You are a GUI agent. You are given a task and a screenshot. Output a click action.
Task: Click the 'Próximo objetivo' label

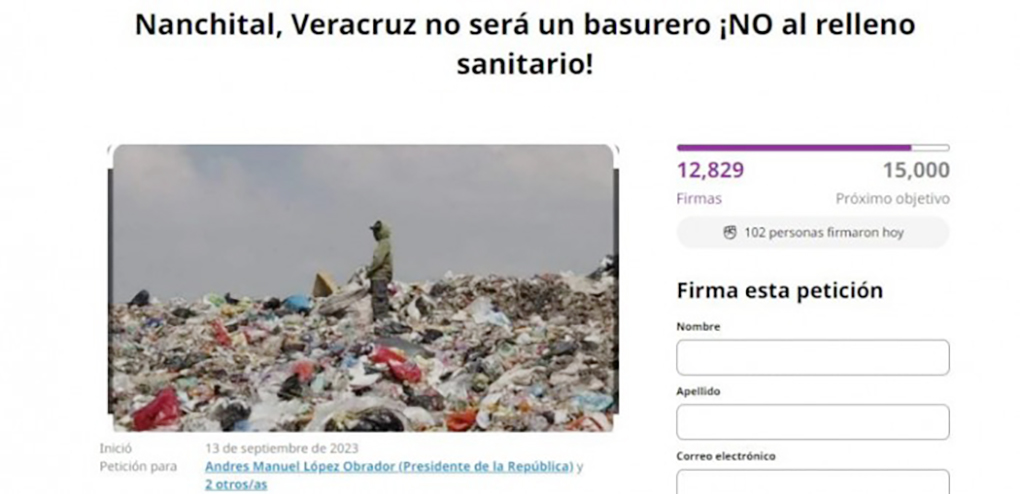coord(892,199)
